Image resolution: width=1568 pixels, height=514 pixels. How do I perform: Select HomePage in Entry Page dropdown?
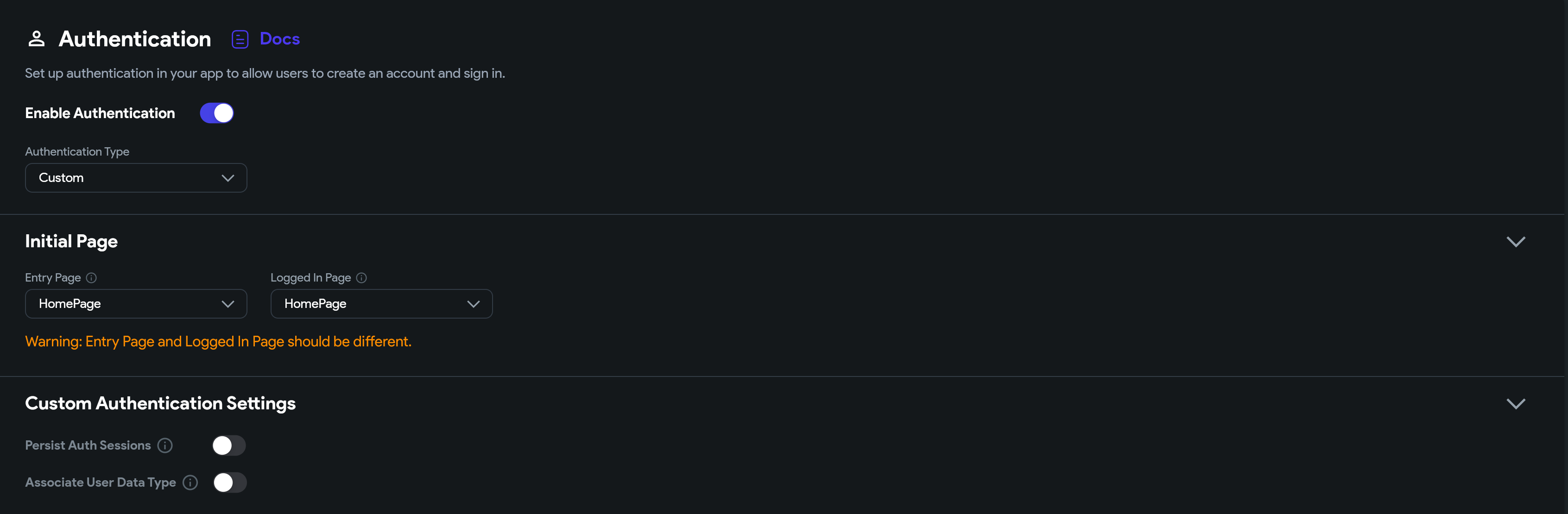pos(135,303)
